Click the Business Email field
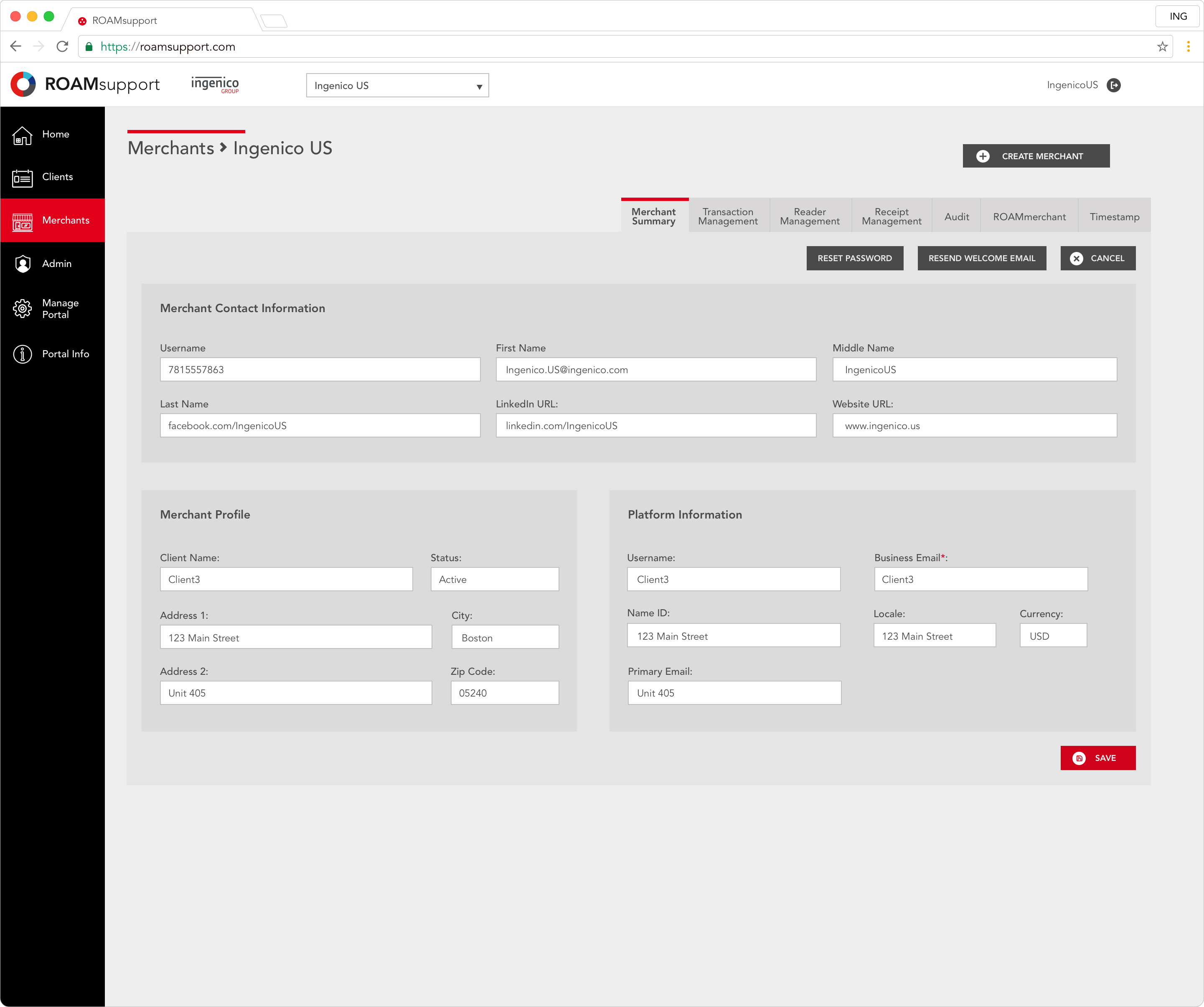This screenshot has height=1007, width=1204. (981, 580)
